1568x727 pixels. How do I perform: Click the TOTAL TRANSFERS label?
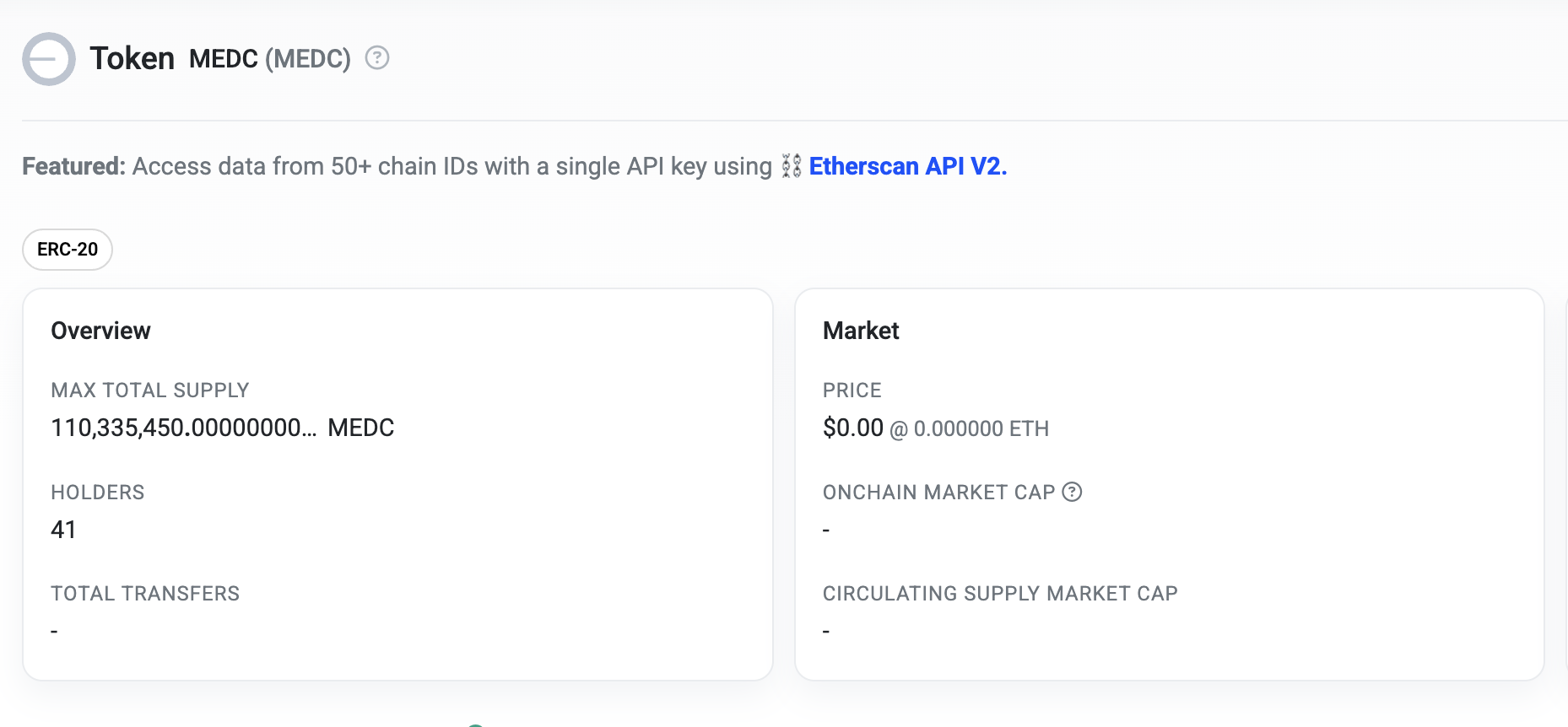click(145, 594)
